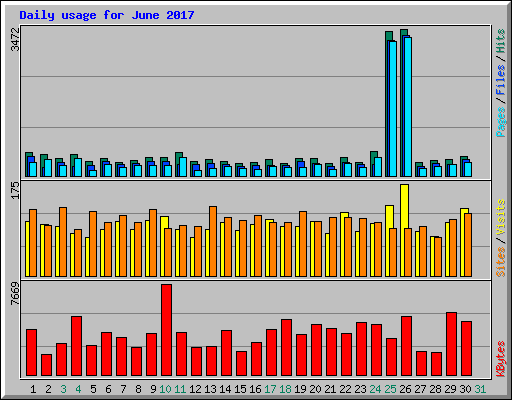The image size is (512, 400).
Task: Click the 7669 axis value label
Action: (15, 293)
